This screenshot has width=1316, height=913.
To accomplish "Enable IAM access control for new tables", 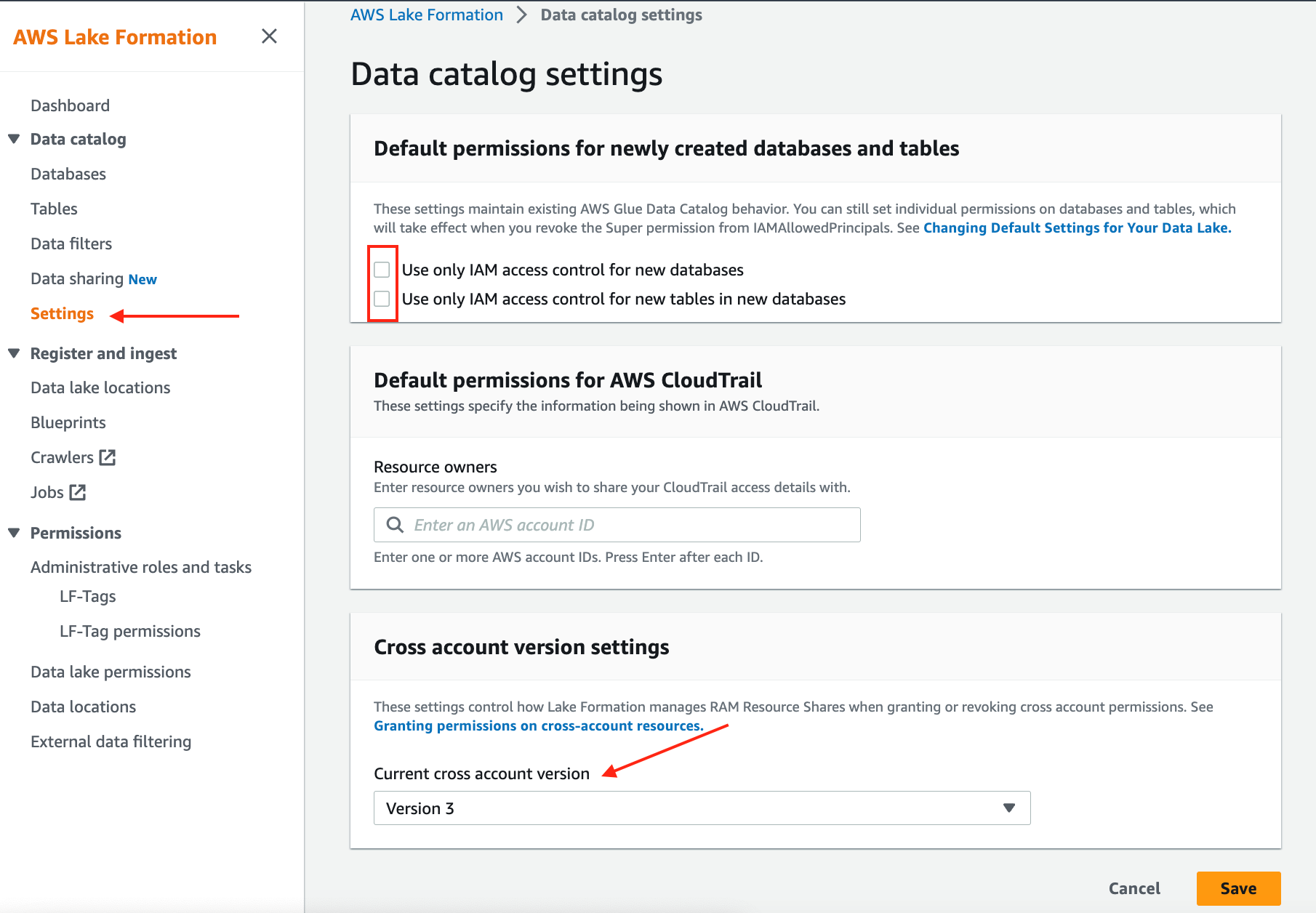I will pos(382,298).
